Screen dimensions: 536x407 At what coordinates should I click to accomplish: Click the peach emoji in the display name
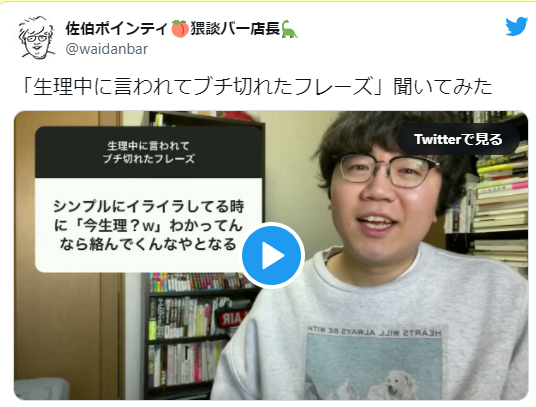point(180,29)
